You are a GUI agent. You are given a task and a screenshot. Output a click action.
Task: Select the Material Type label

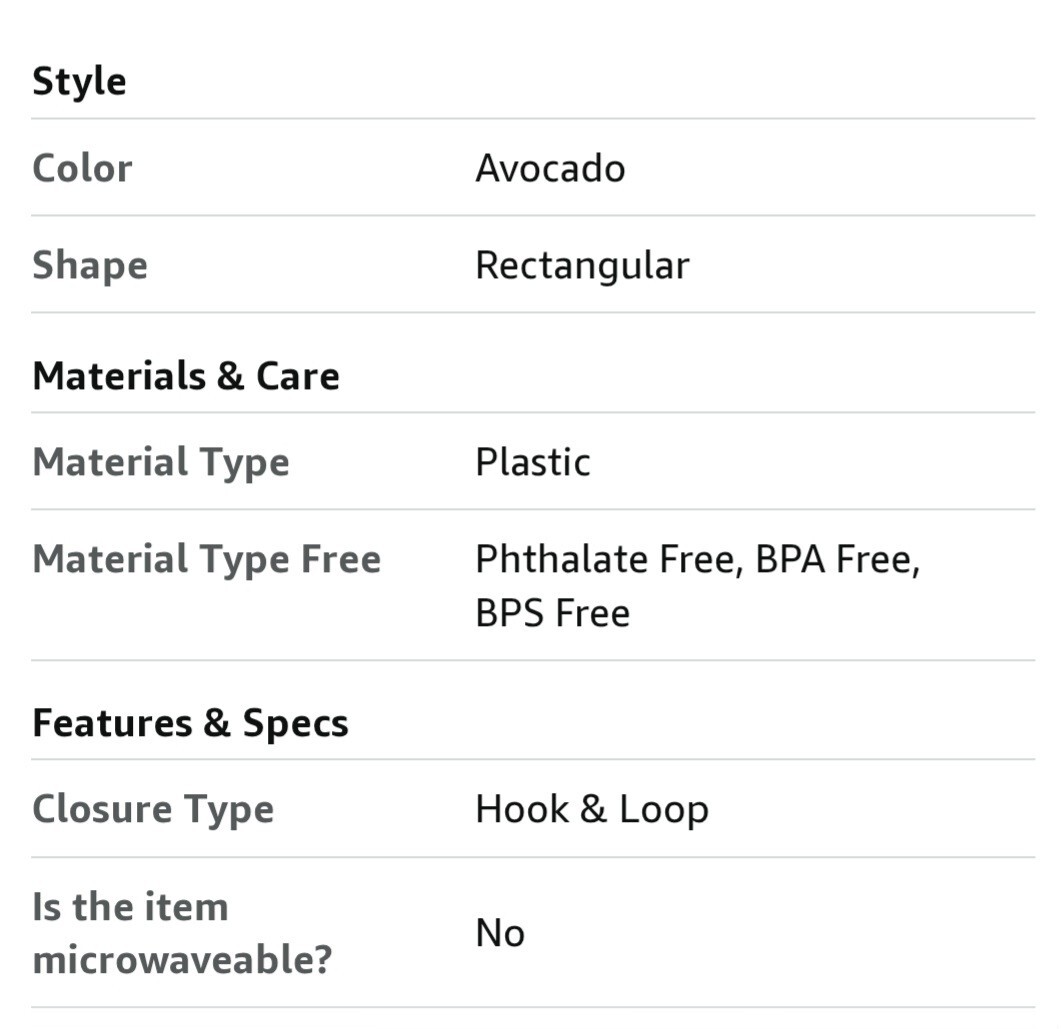161,462
